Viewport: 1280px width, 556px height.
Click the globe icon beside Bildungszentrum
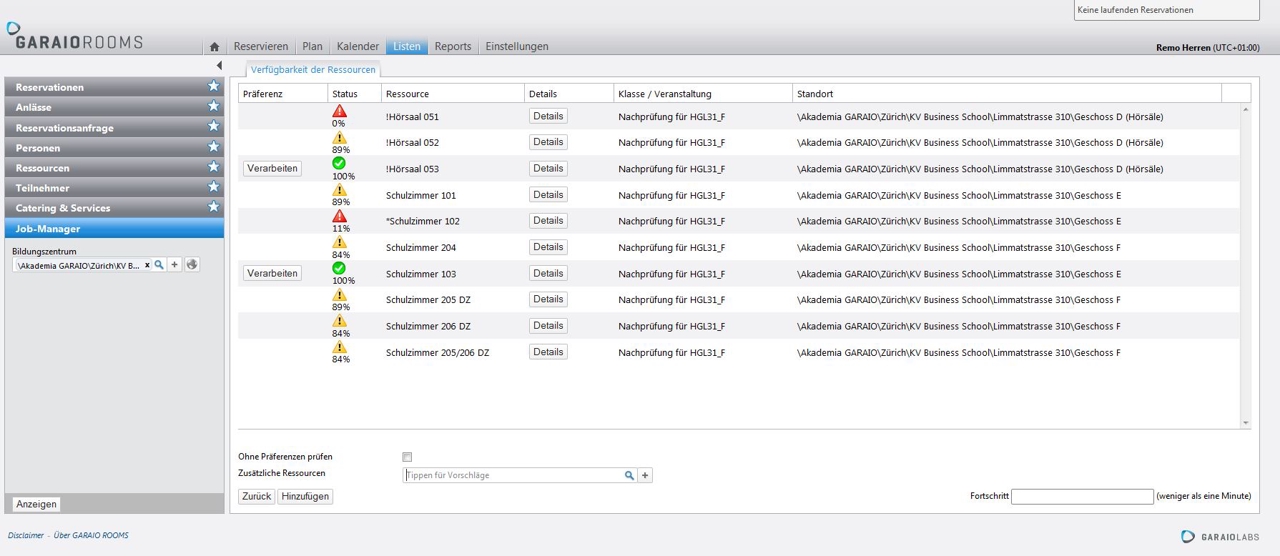[x=192, y=265]
